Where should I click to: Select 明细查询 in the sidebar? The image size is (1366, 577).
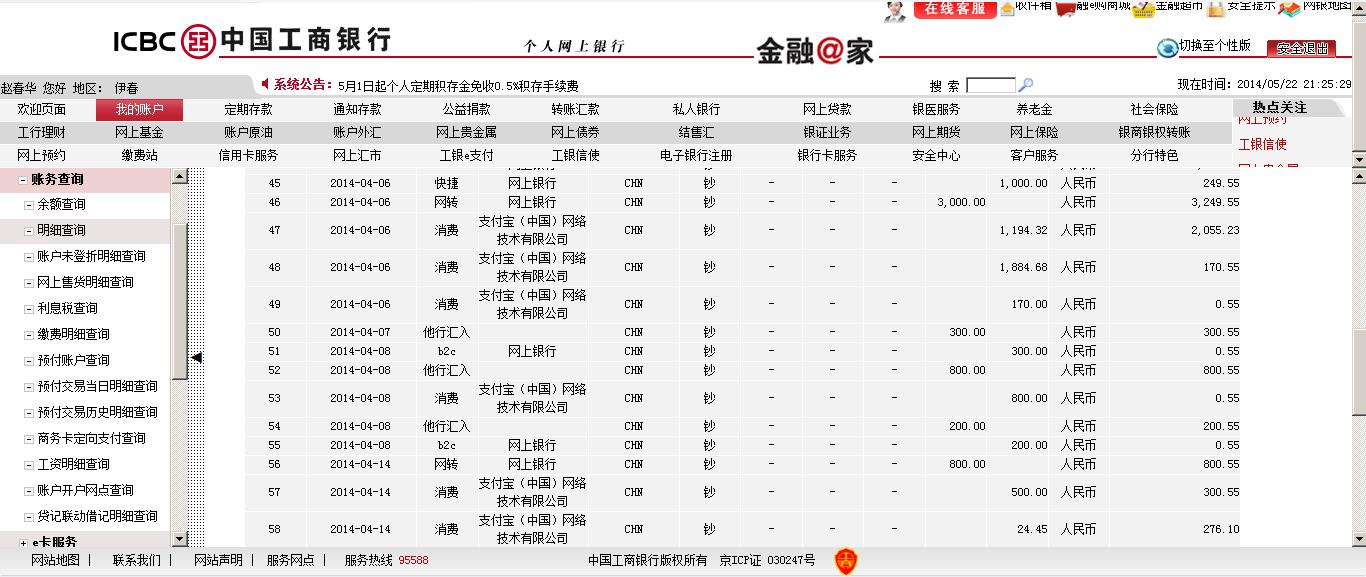tap(61, 230)
